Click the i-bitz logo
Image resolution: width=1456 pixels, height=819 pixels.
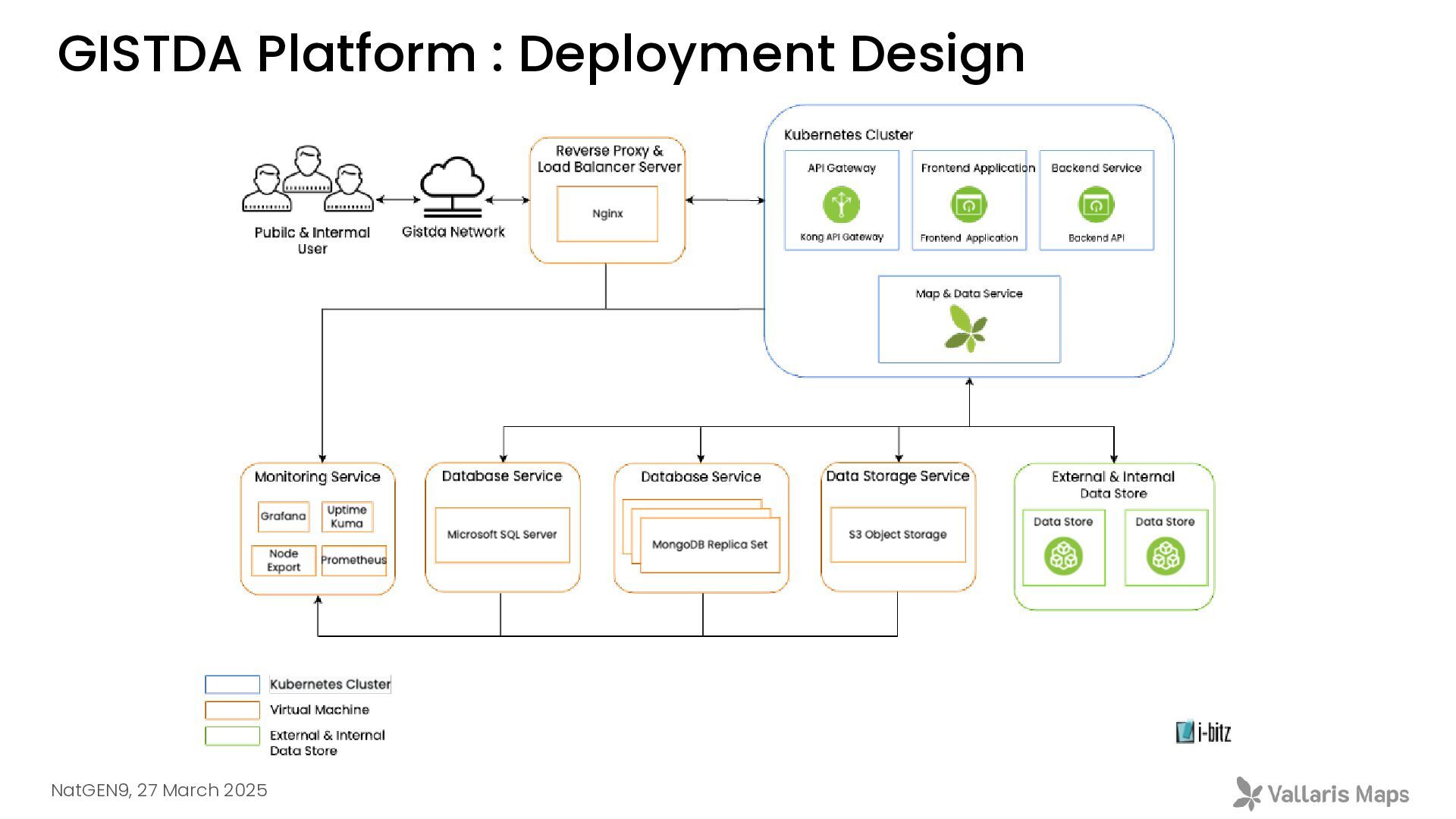point(1203,732)
